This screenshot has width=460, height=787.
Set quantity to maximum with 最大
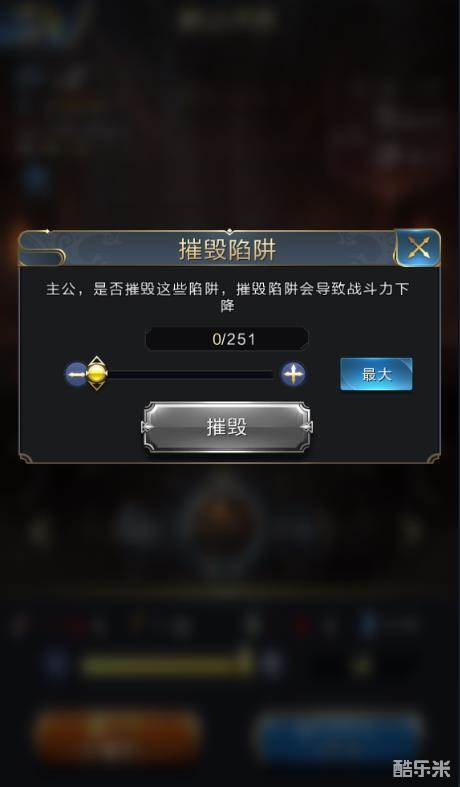(376, 374)
